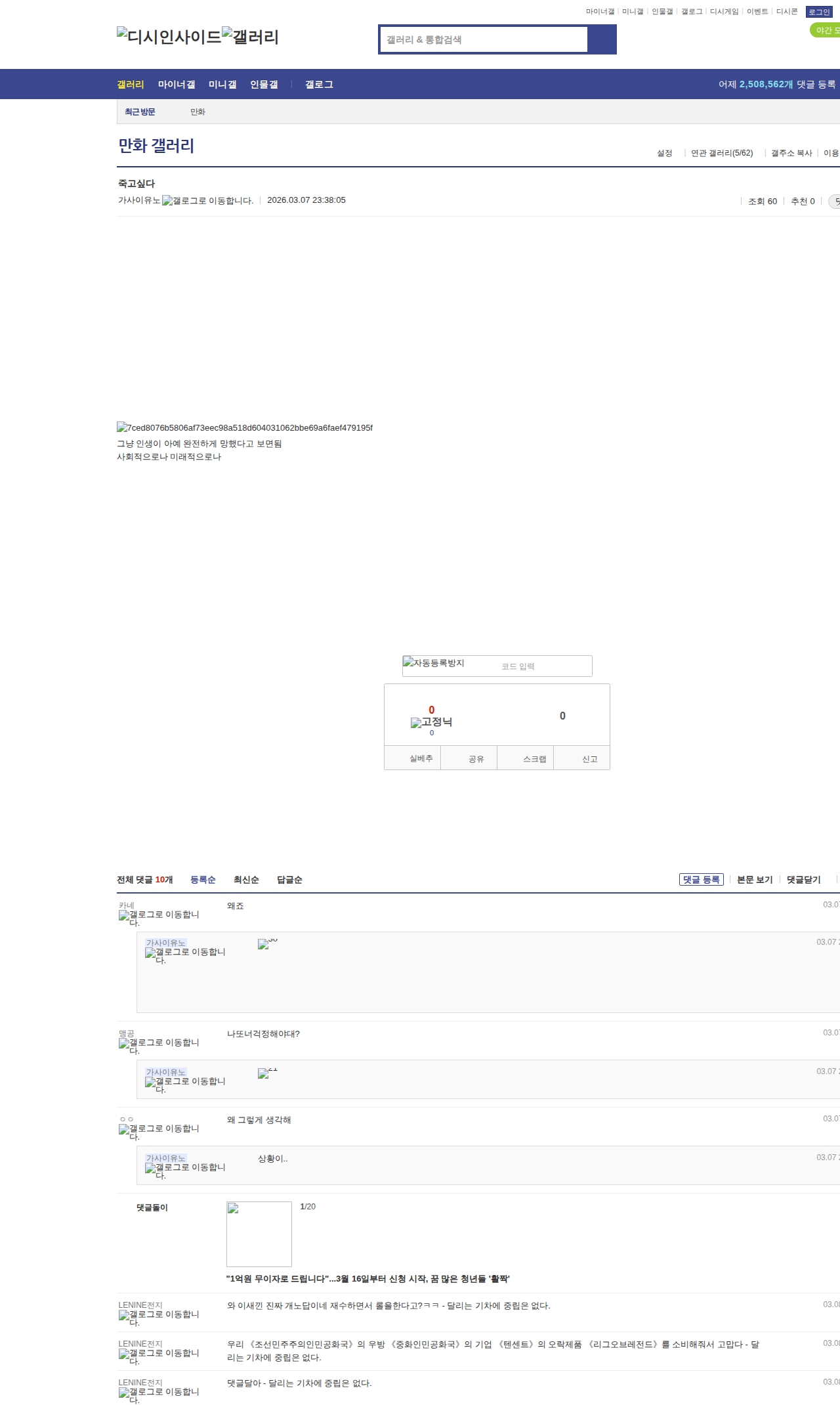The width and height of the screenshot is (840, 1405).
Task: Click the broken post image 7ced8076b5806af7…
Action: pos(245,428)
